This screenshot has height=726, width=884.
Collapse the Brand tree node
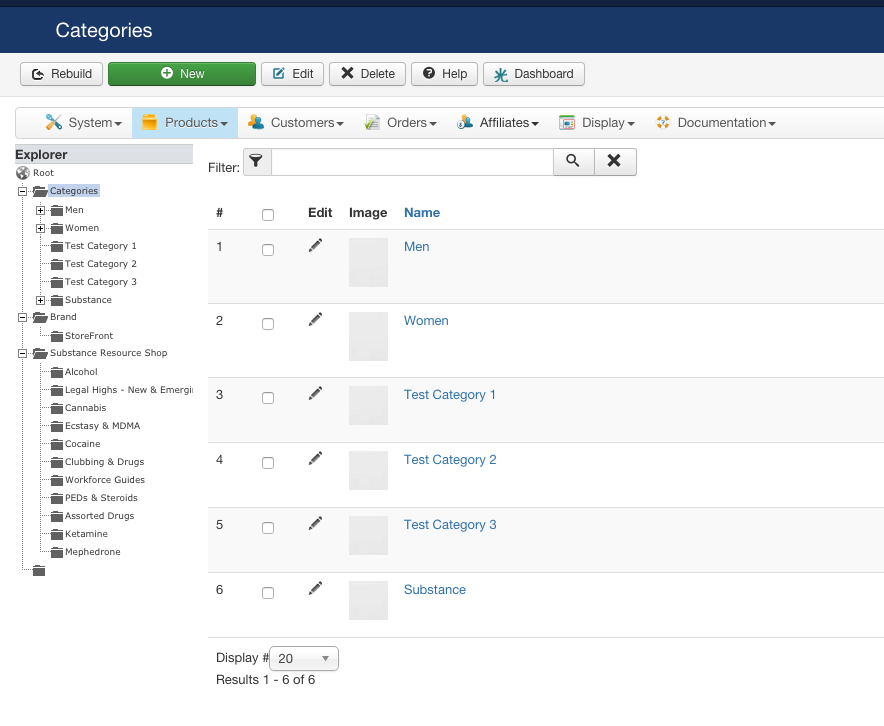[x=23, y=317]
